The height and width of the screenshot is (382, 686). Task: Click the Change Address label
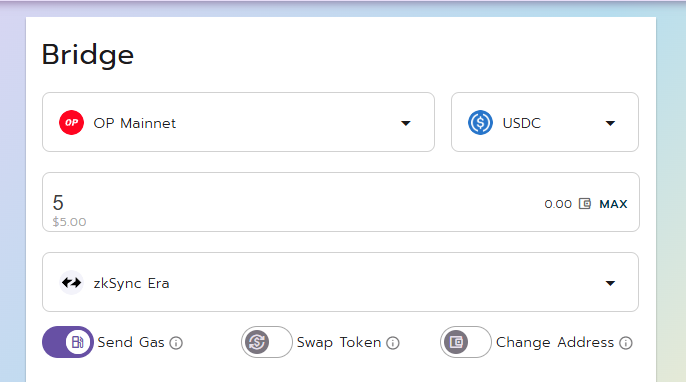(x=555, y=342)
